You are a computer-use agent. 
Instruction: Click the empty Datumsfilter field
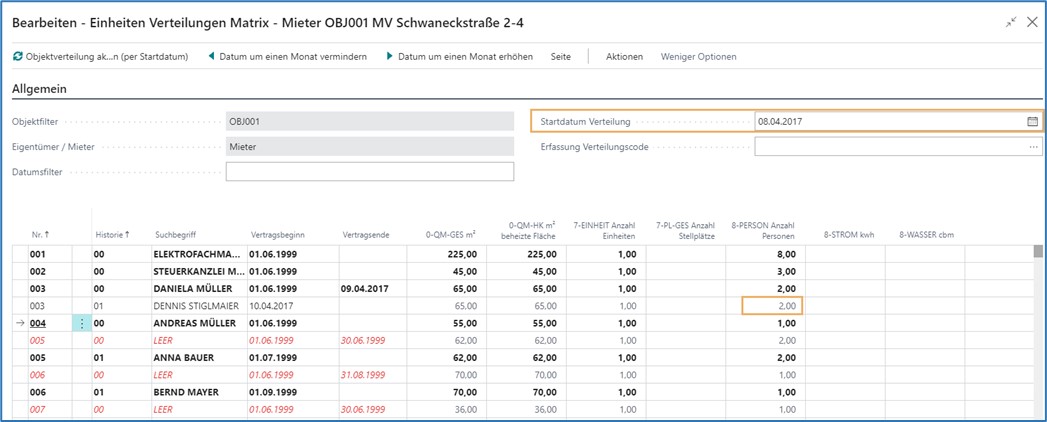[370, 172]
